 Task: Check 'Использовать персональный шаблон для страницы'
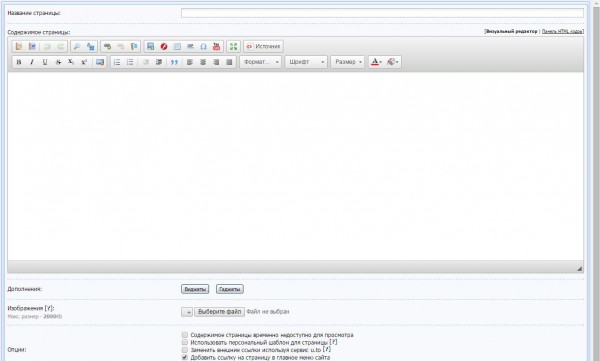pos(185,342)
